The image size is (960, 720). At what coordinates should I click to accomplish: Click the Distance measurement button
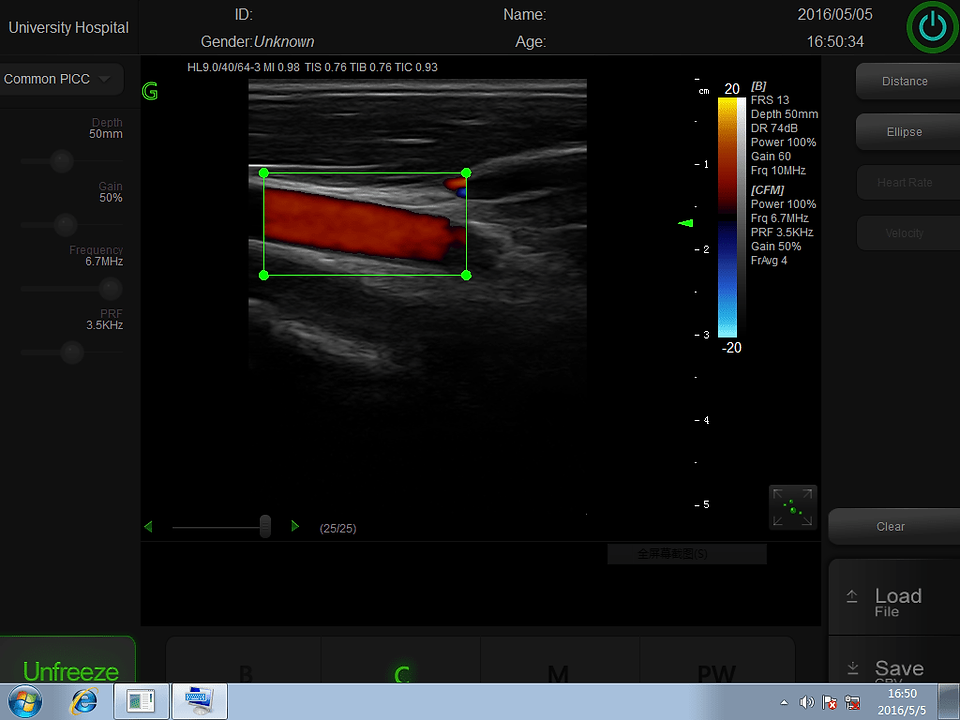(x=907, y=81)
